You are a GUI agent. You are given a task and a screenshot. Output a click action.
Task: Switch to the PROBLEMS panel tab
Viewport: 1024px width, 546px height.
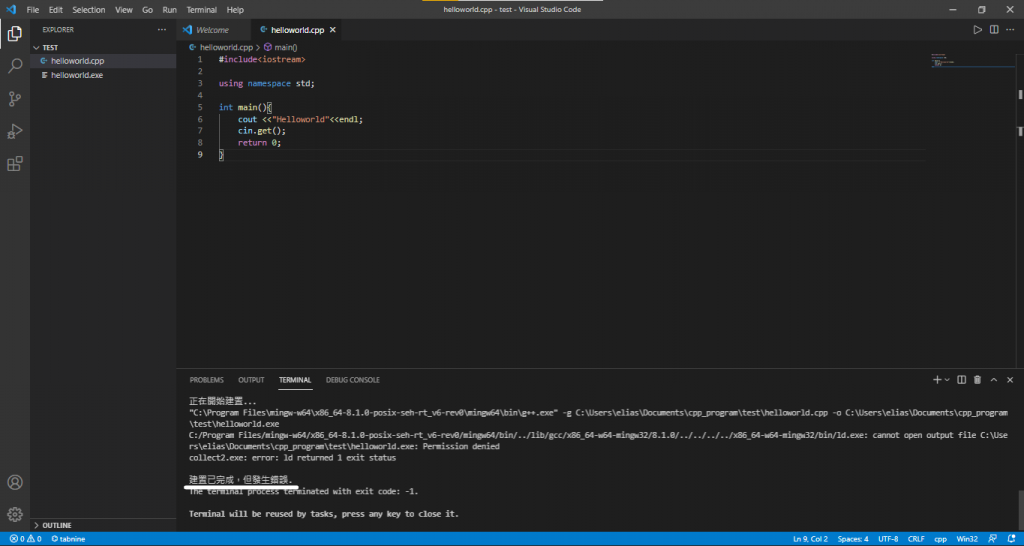coord(206,380)
